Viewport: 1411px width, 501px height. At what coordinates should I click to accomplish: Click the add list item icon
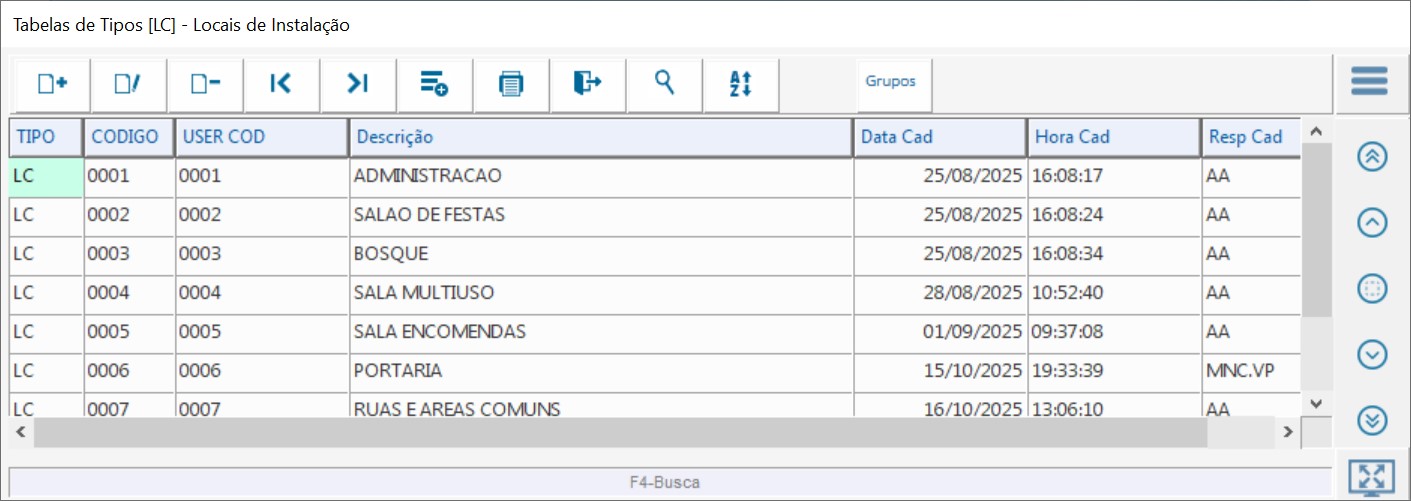click(x=434, y=84)
